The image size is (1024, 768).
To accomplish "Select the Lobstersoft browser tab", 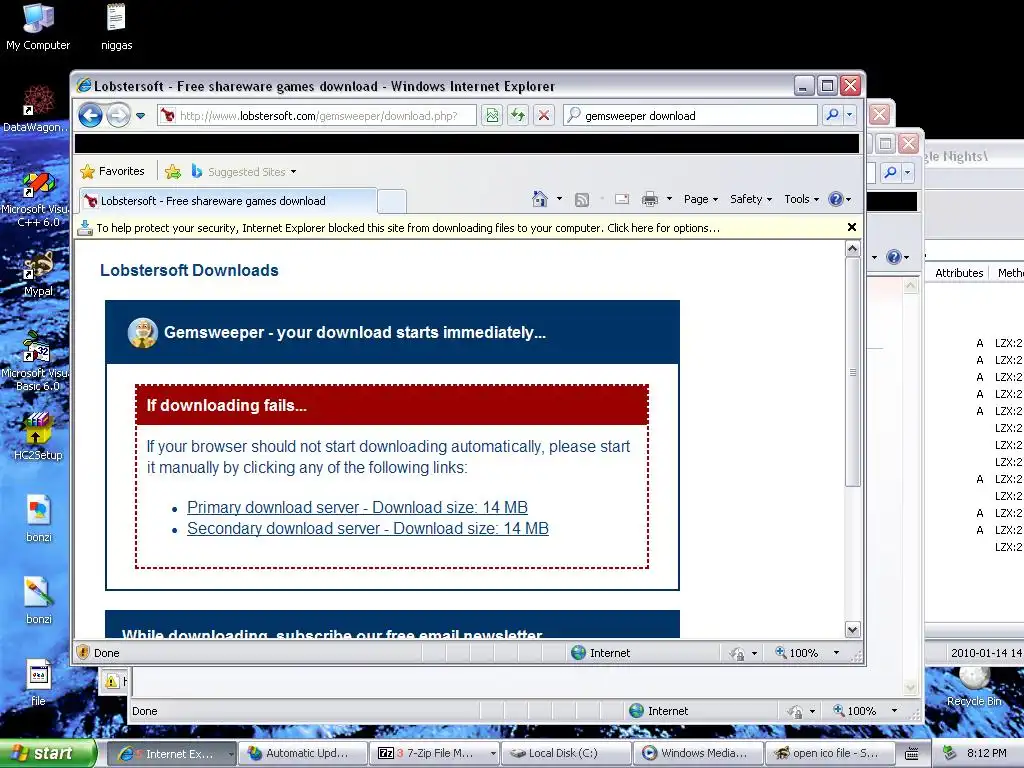I will [227, 200].
